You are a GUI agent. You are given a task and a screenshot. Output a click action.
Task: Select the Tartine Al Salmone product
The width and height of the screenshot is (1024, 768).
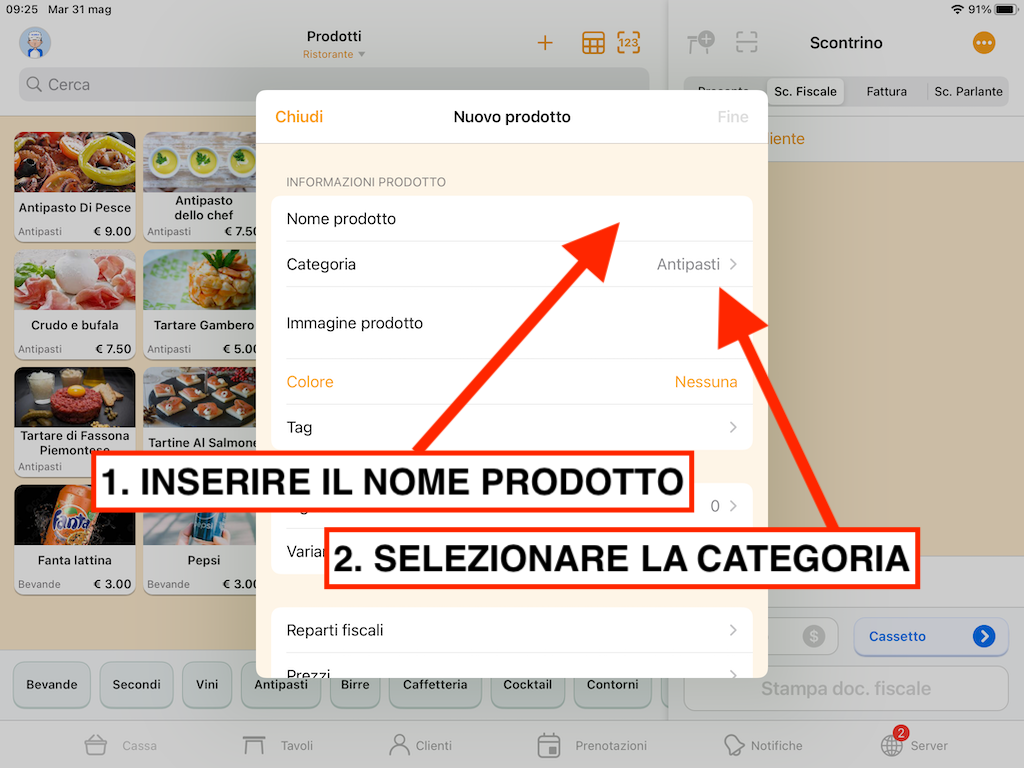200,409
